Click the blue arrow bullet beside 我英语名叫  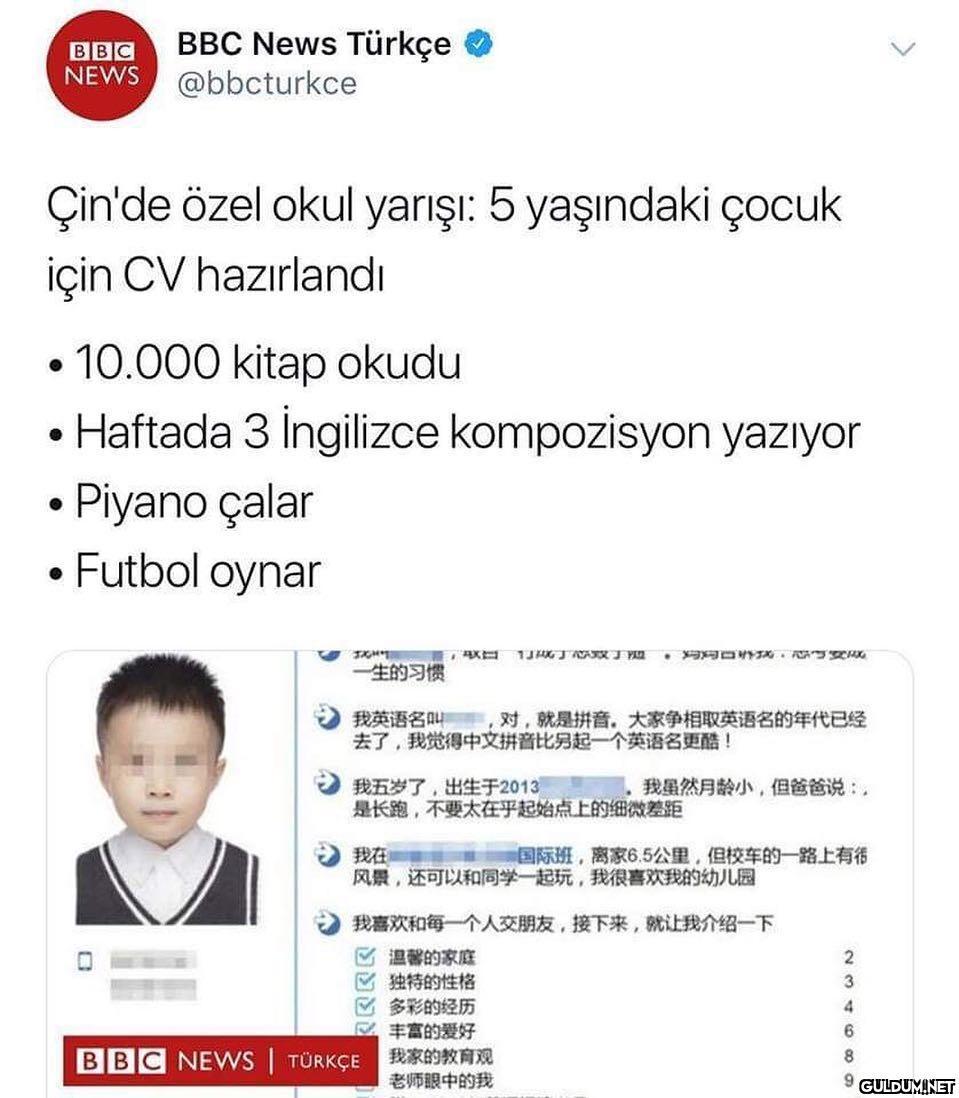click(x=327, y=718)
